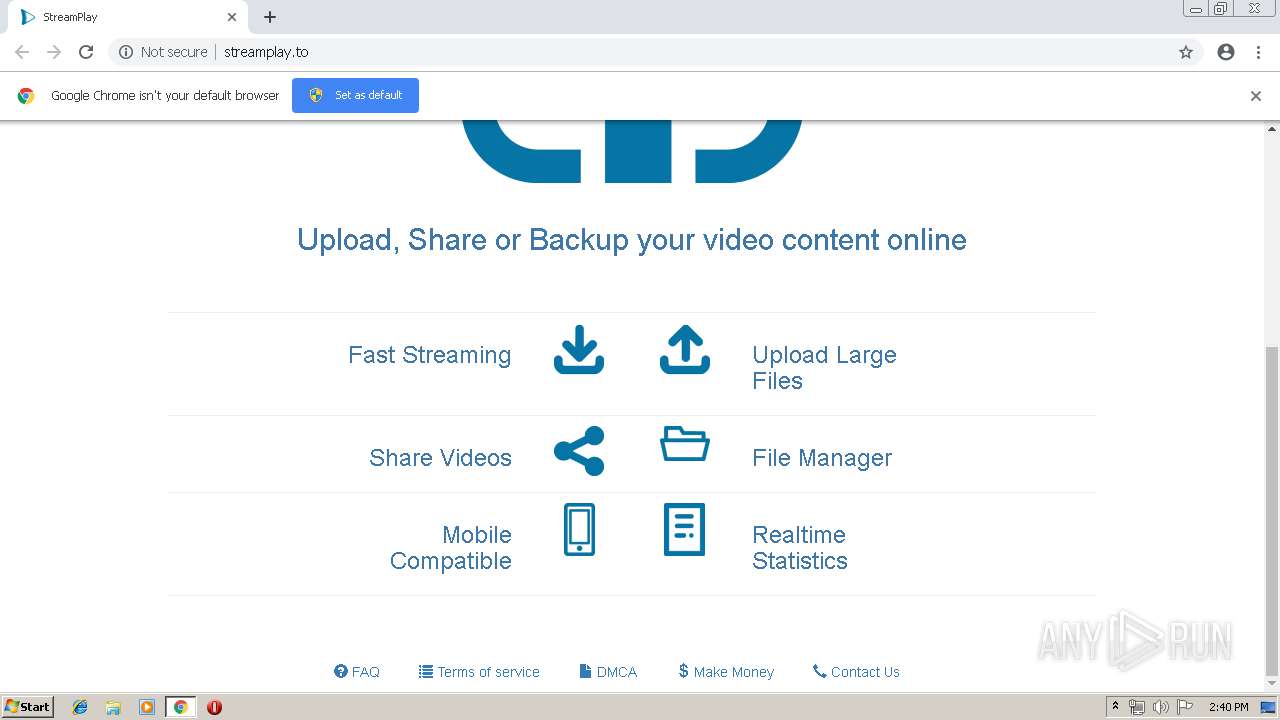Dismiss the default browser notification bar
This screenshot has height=720, width=1280.
tap(1256, 96)
